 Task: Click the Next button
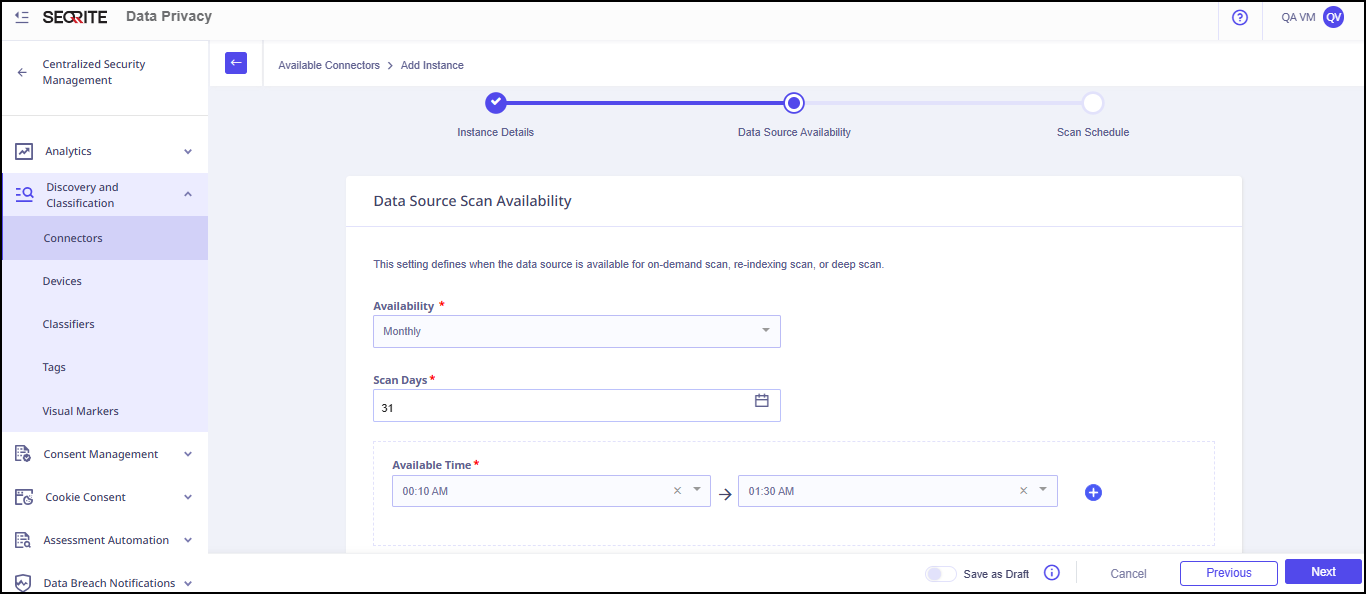[x=1323, y=572]
